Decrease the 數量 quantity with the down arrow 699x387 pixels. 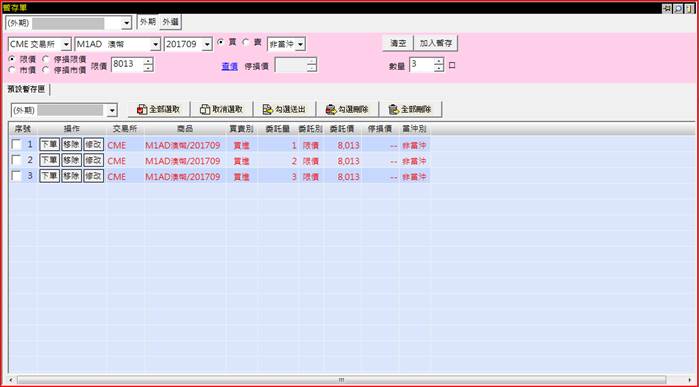pos(439,68)
